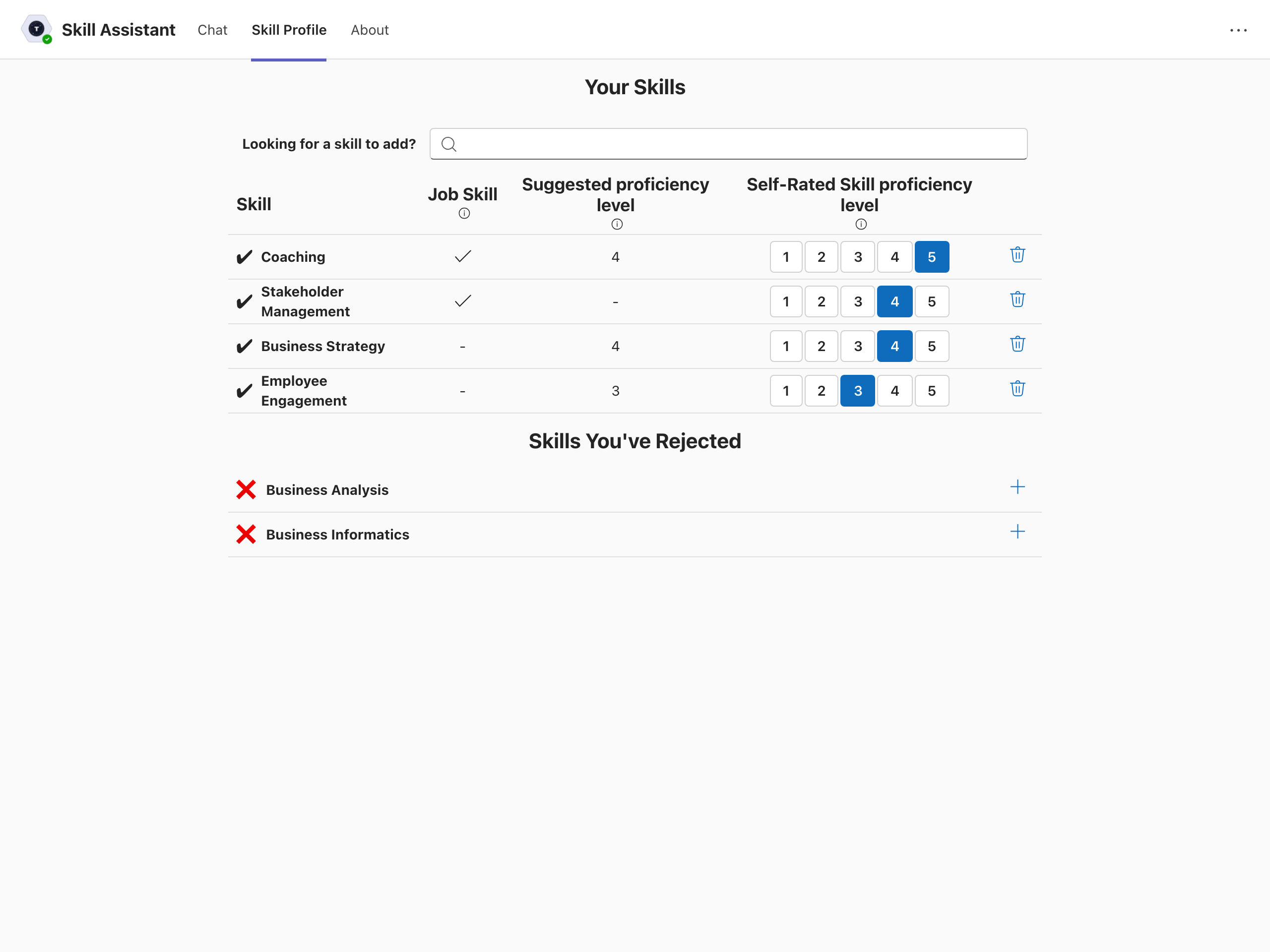This screenshot has width=1270, height=952.
Task: Click the Business Informatics rejected skill name
Action: coord(338,534)
